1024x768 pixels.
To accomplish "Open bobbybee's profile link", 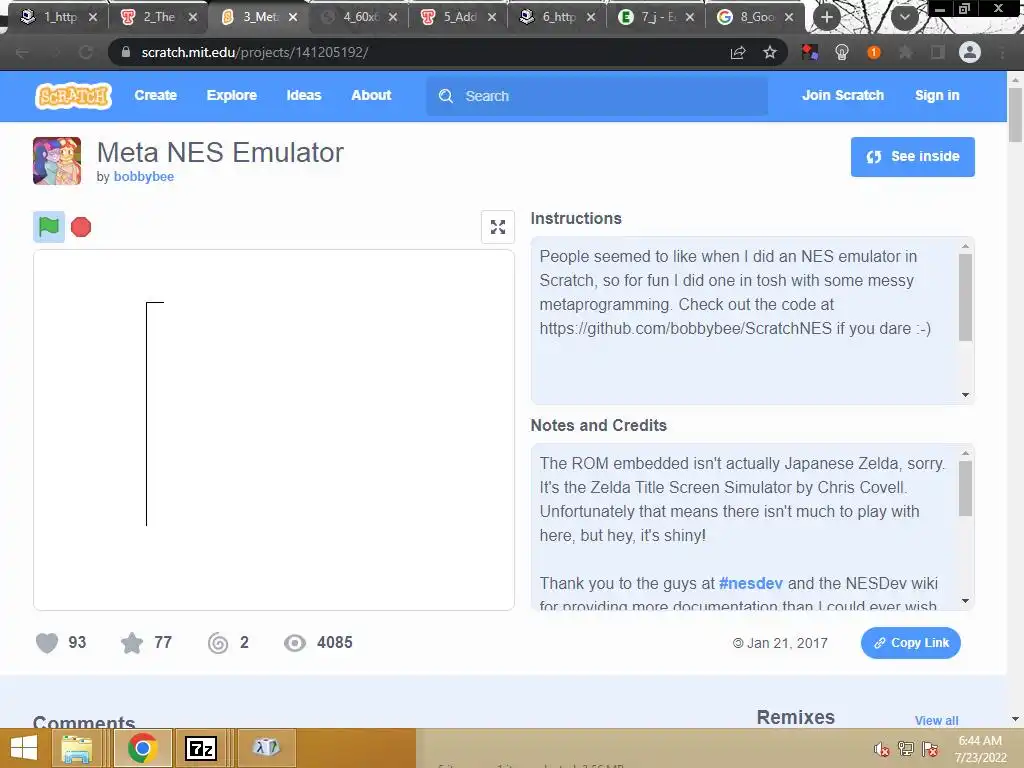I will pyautogui.click(x=144, y=176).
